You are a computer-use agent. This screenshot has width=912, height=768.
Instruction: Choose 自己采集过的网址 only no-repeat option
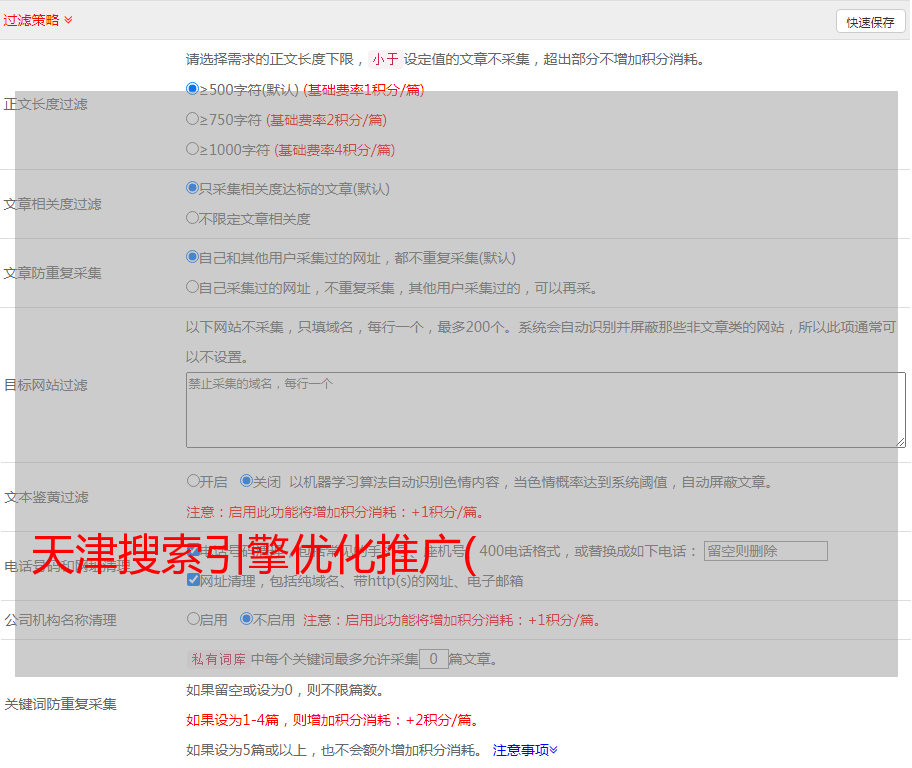tap(193, 286)
